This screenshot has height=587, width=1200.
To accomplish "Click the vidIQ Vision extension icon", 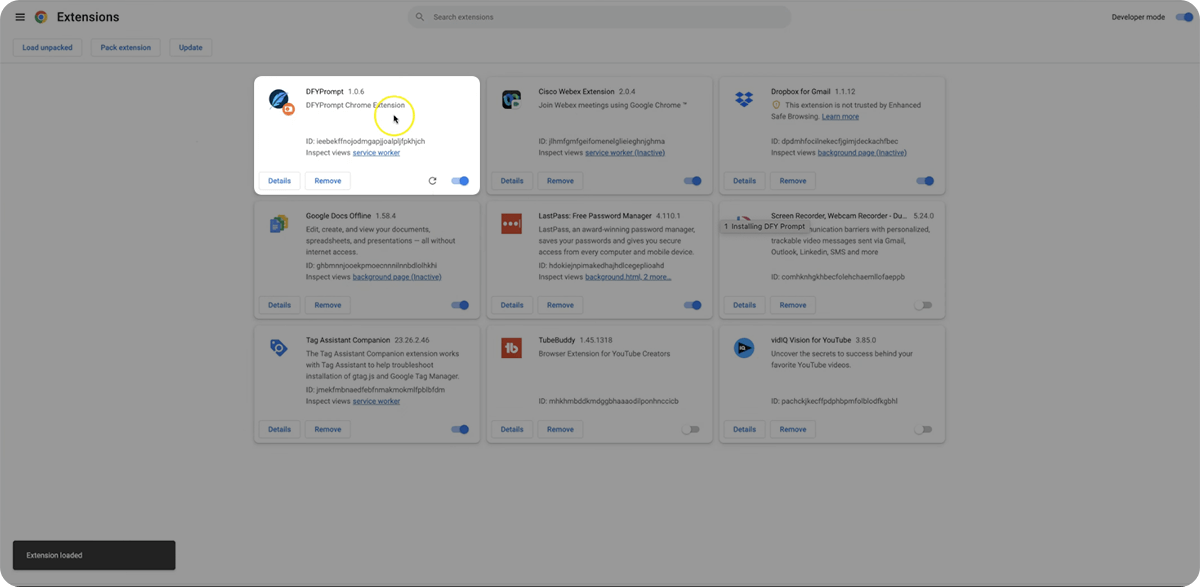I will click(x=744, y=348).
